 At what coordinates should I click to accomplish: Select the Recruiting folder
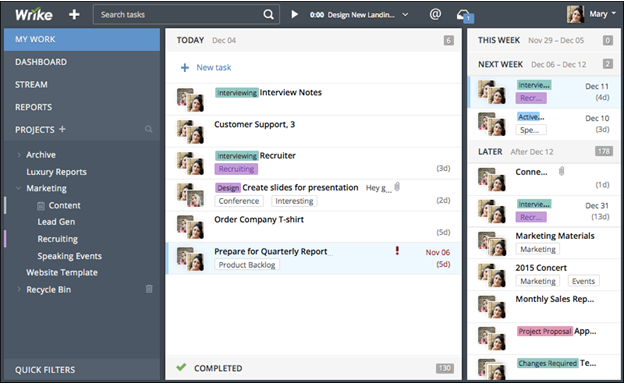[x=57, y=239]
